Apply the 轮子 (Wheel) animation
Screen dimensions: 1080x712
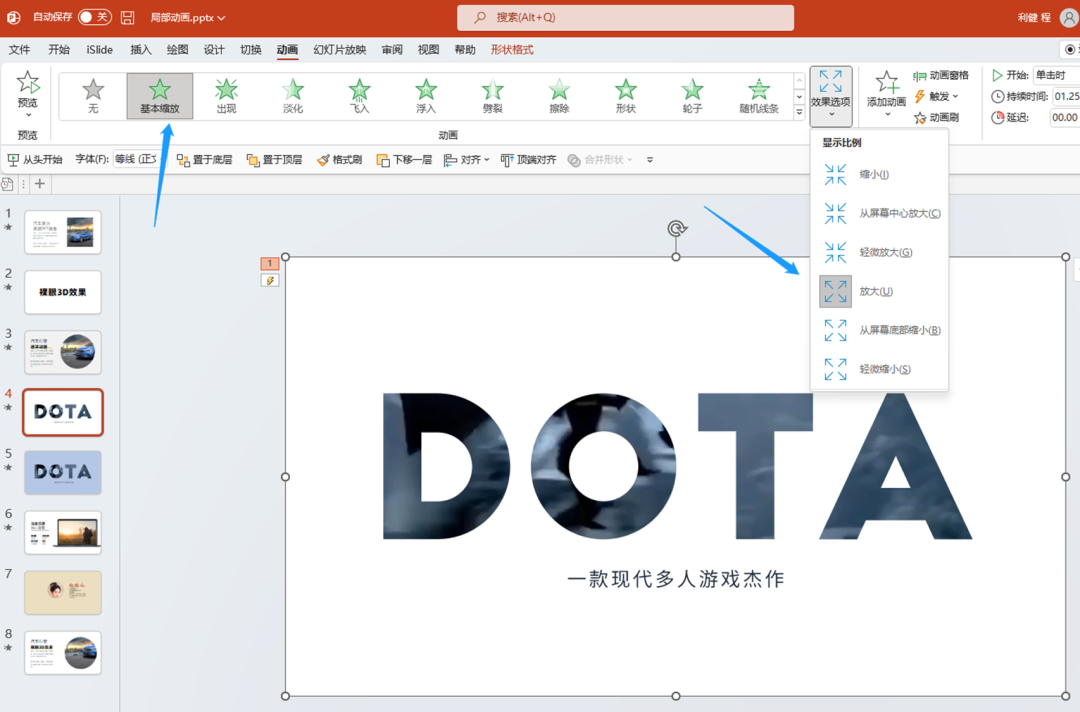pos(692,96)
